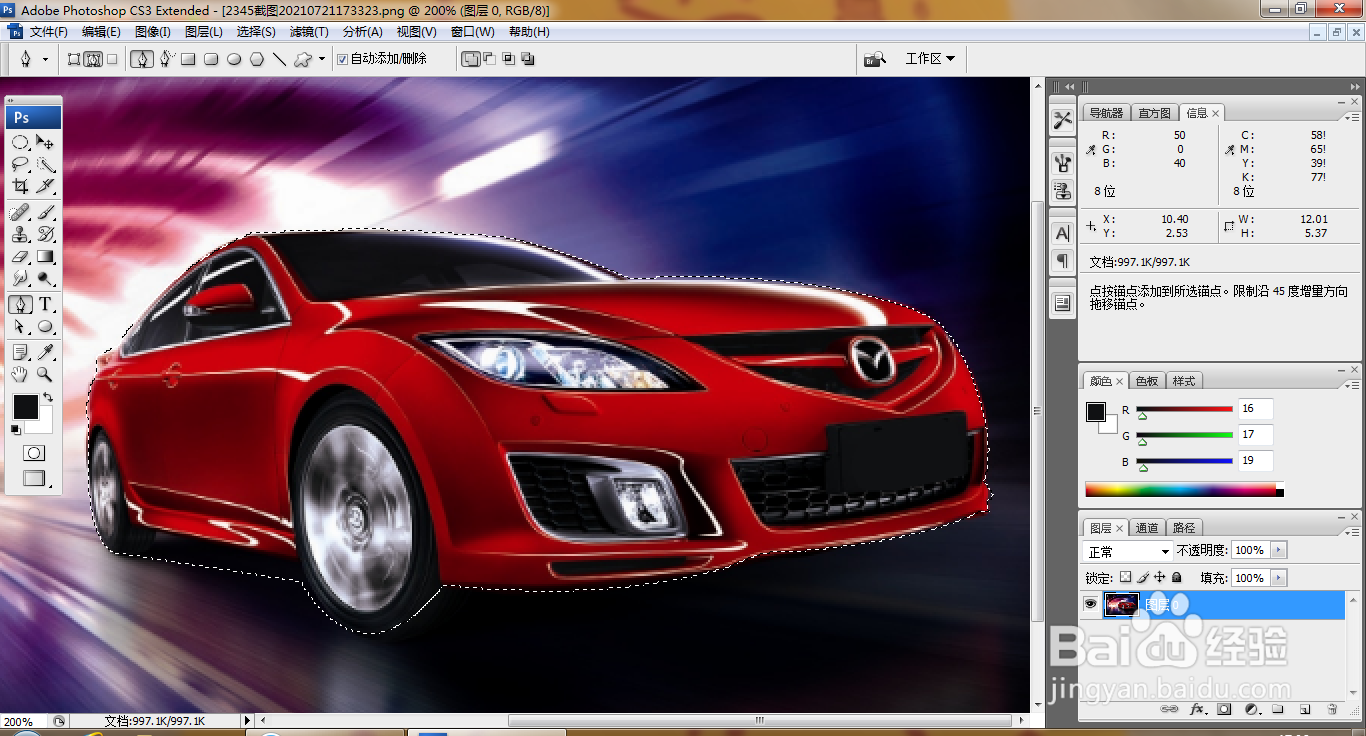Viewport: 1366px width, 736px height.
Task: Toggle the 自动添加/删除 checkbox
Action: click(x=342, y=59)
